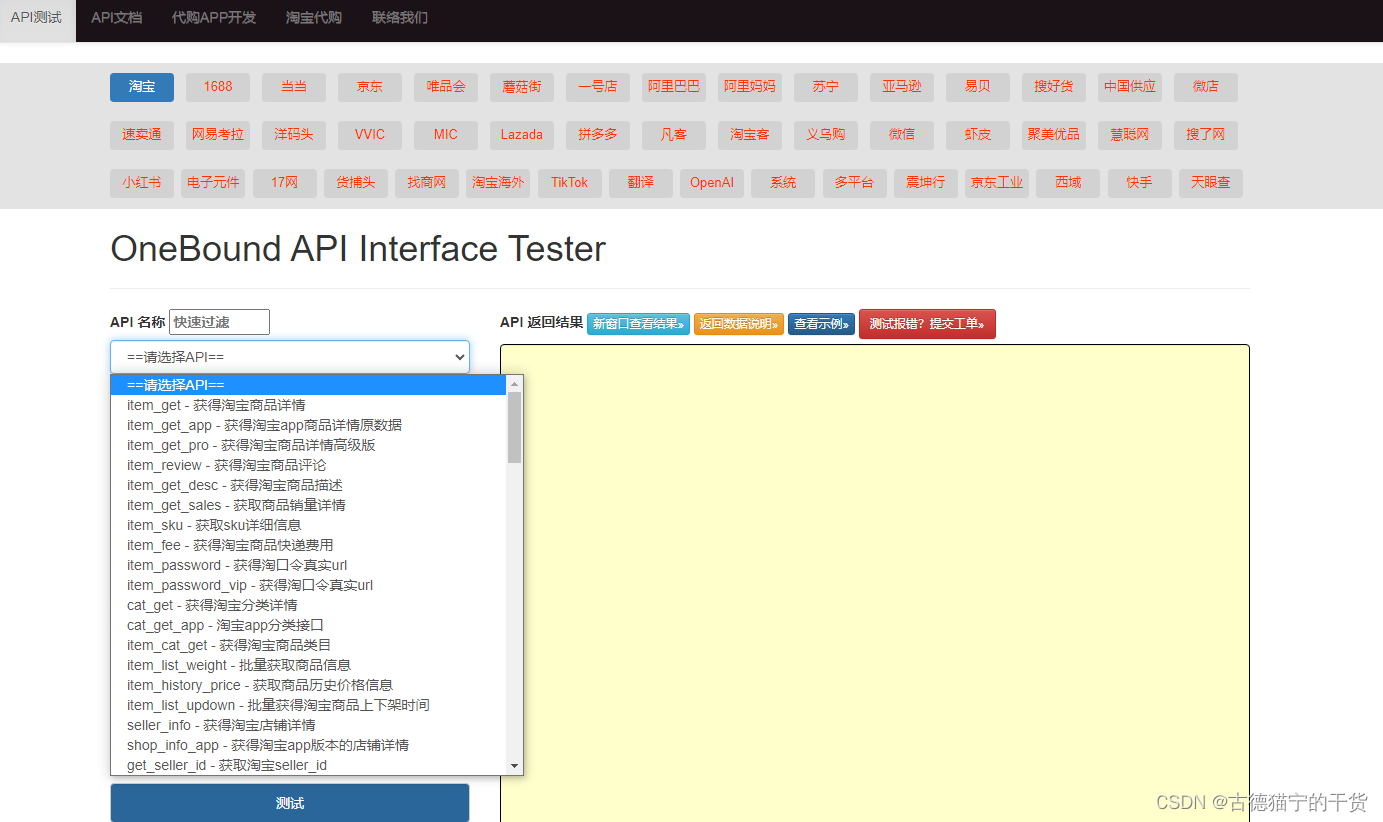The width and height of the screenshot is (1383, 822).
Task: Pick get_seller_id option in list
Action: 308,765
